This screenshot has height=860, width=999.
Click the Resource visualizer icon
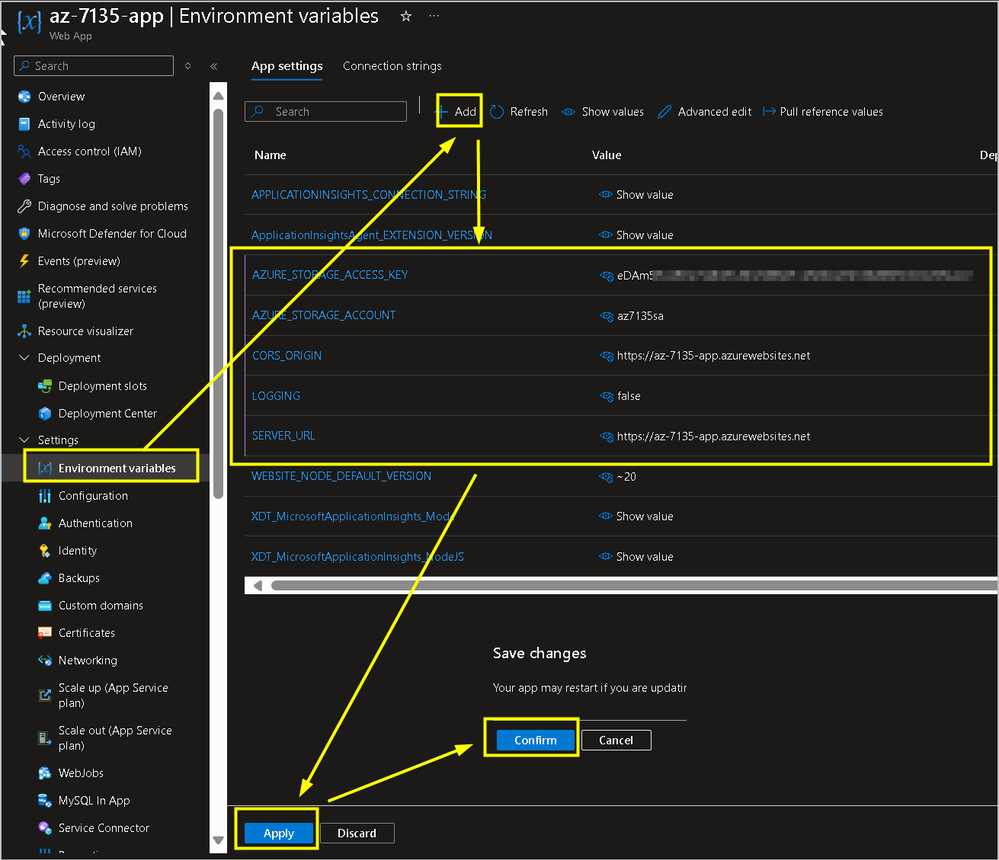pyautogui.click(x=24, y=331)
